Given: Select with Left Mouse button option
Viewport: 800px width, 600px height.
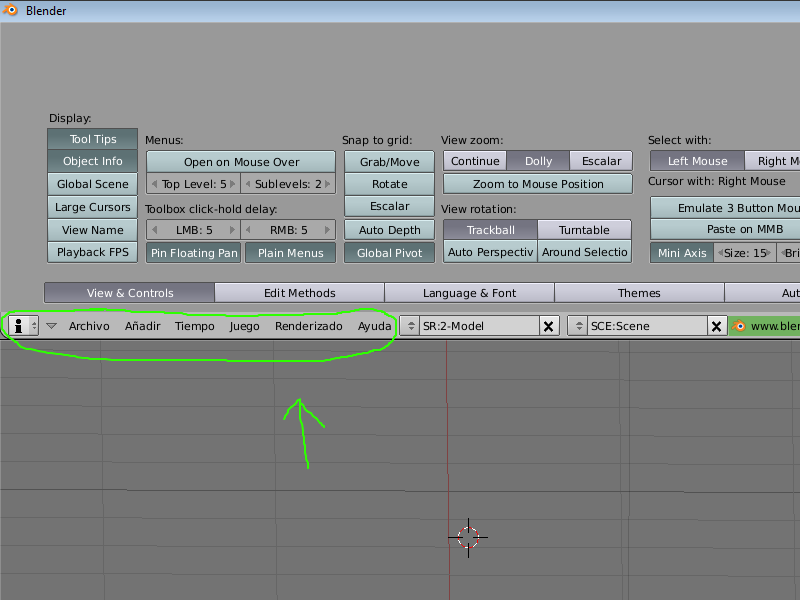Looking at the screenshot, I should (697, 161).
